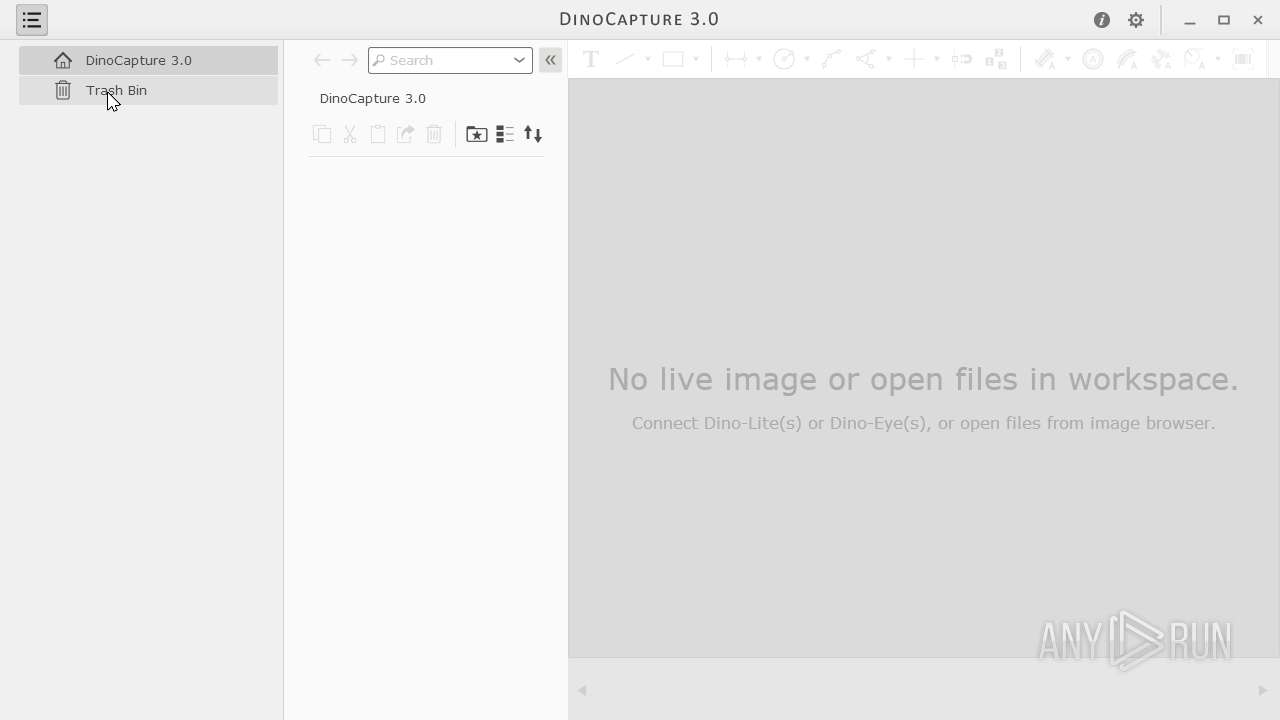Click the edge detection auto tool

click(1161, 59)
